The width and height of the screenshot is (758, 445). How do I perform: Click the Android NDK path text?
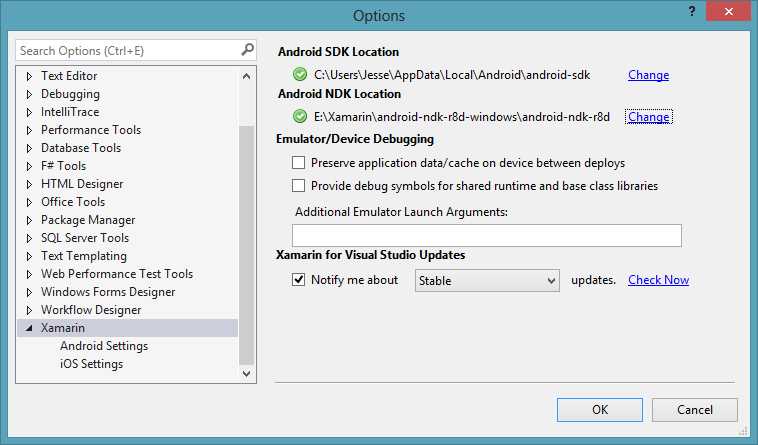point(462,117)
